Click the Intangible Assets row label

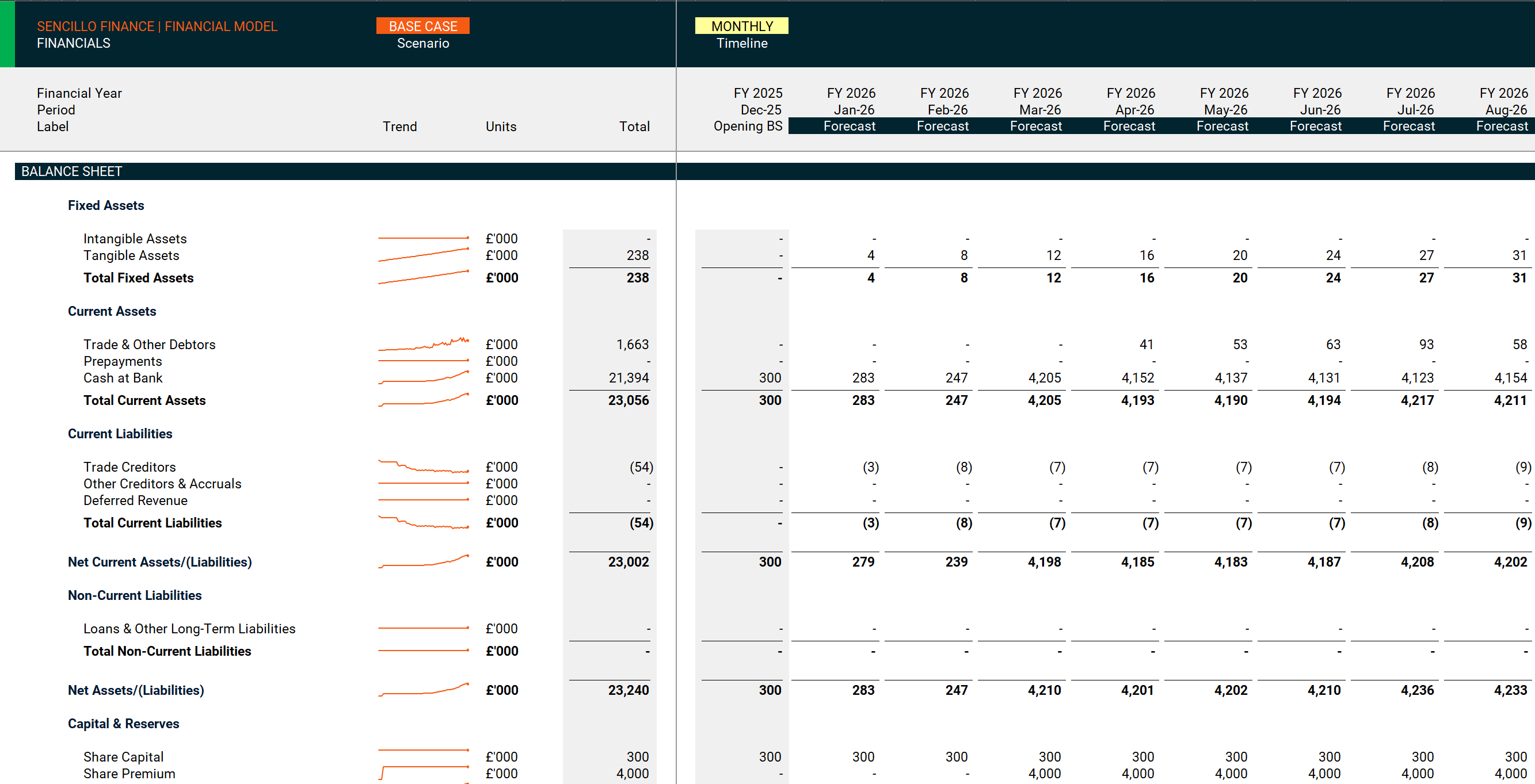135,239
